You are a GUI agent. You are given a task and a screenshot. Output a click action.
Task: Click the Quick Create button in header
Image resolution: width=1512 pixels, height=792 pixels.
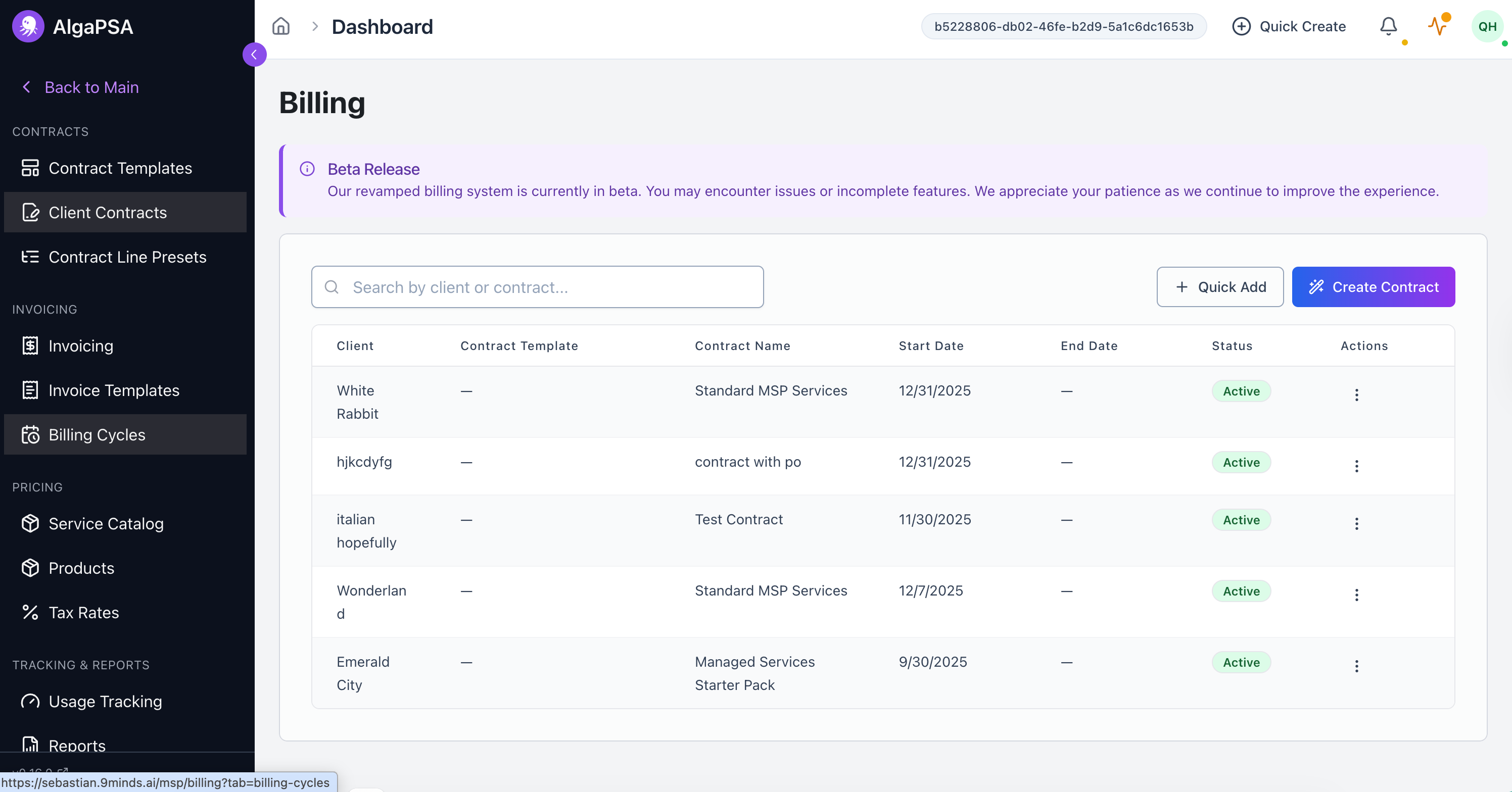point(1289,26)
